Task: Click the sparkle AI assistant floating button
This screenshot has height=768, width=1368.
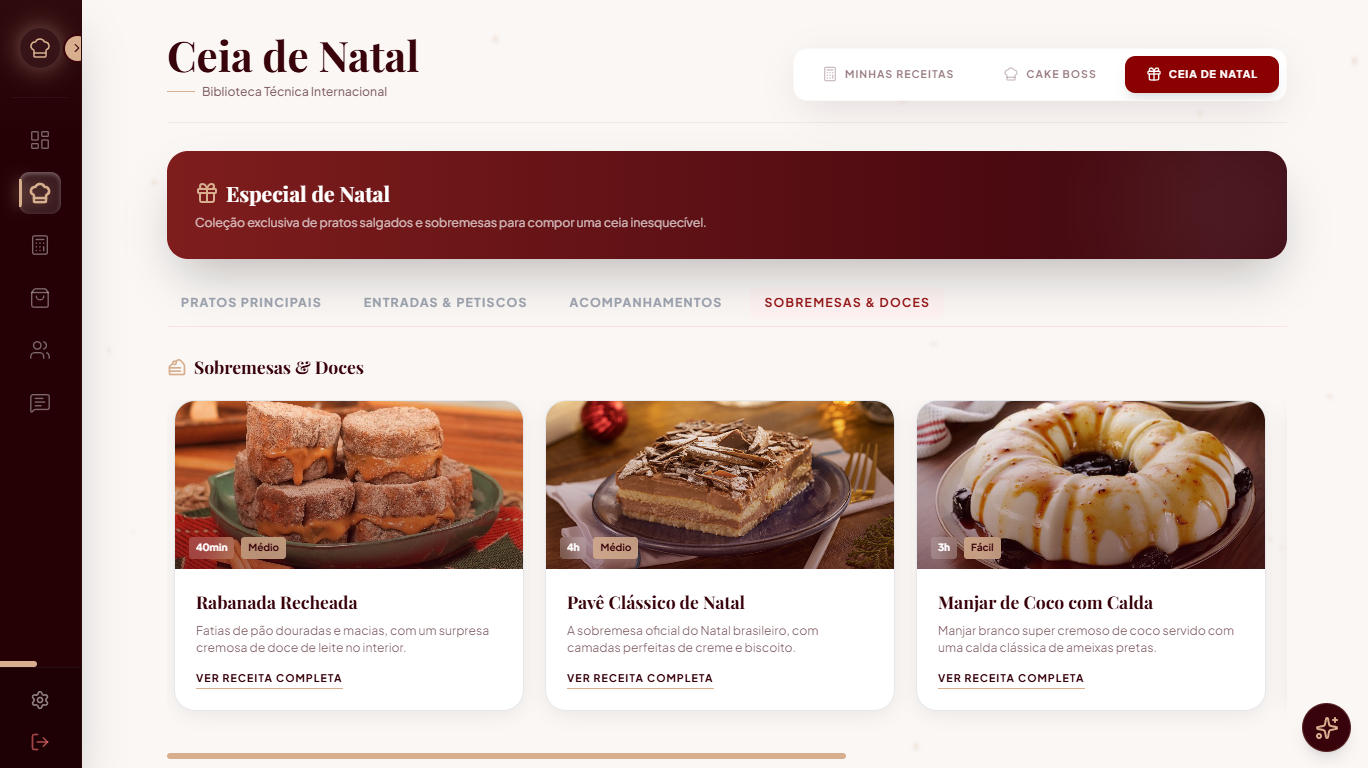Action: point(1326,727)
